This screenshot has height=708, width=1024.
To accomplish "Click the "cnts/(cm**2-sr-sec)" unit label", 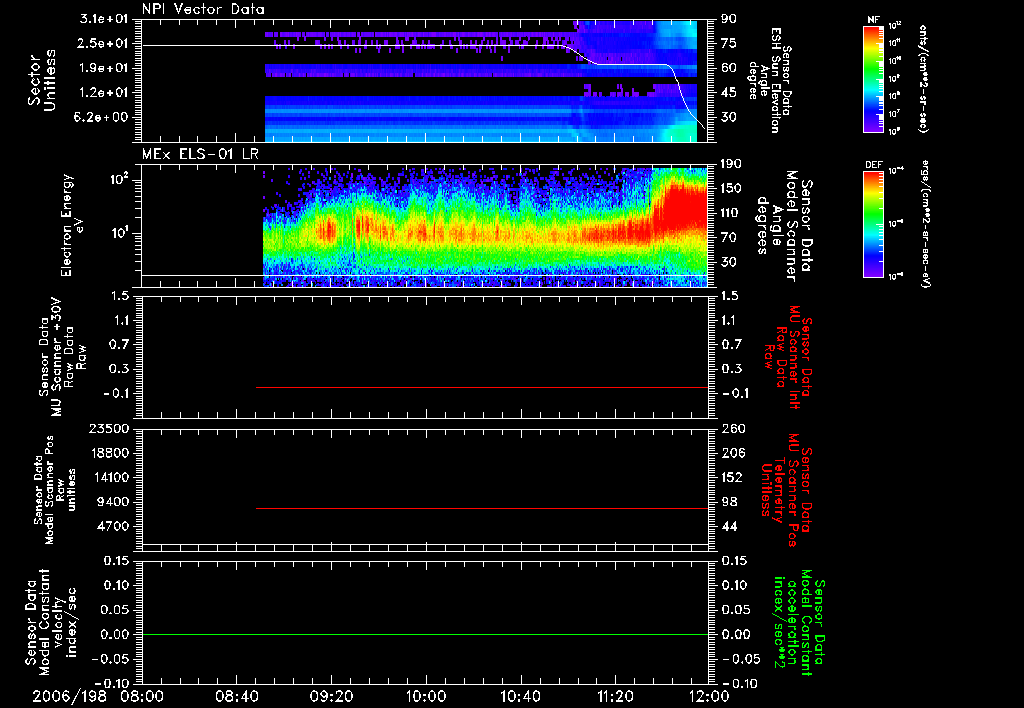I will click(923, 79).
